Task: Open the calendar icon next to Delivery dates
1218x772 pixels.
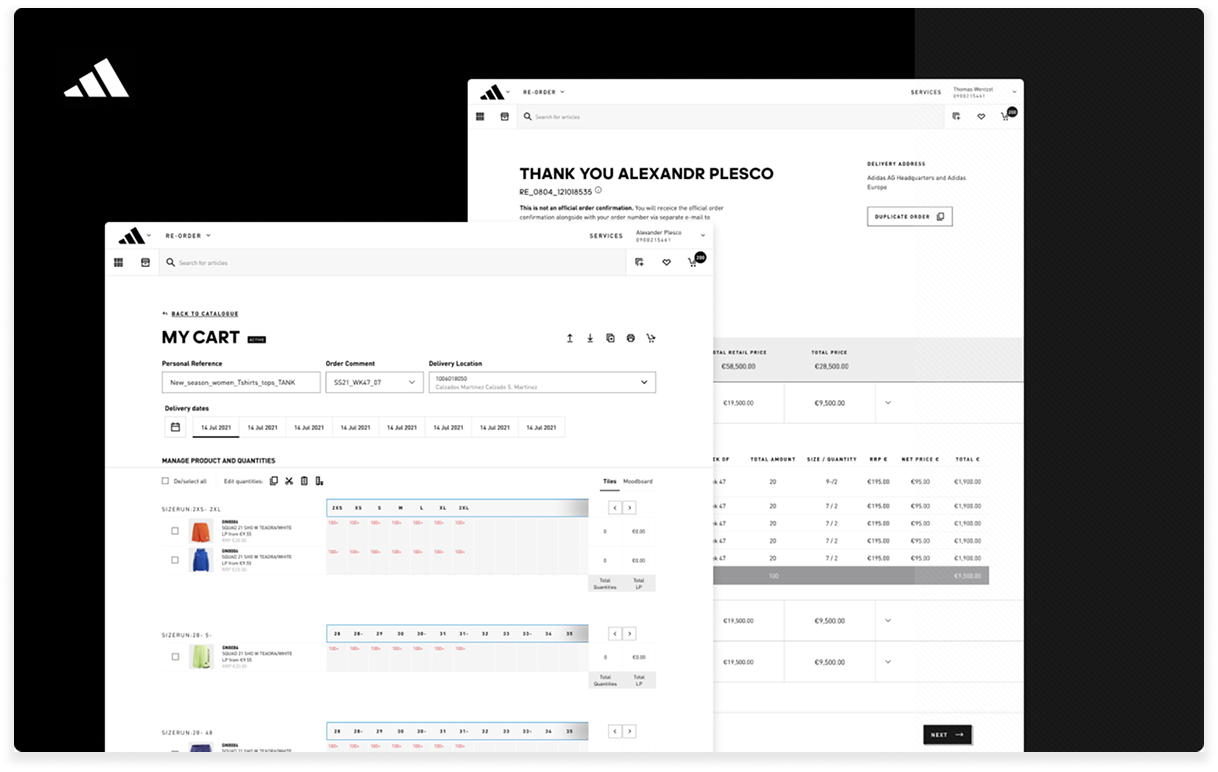Action: click(175, 426)
